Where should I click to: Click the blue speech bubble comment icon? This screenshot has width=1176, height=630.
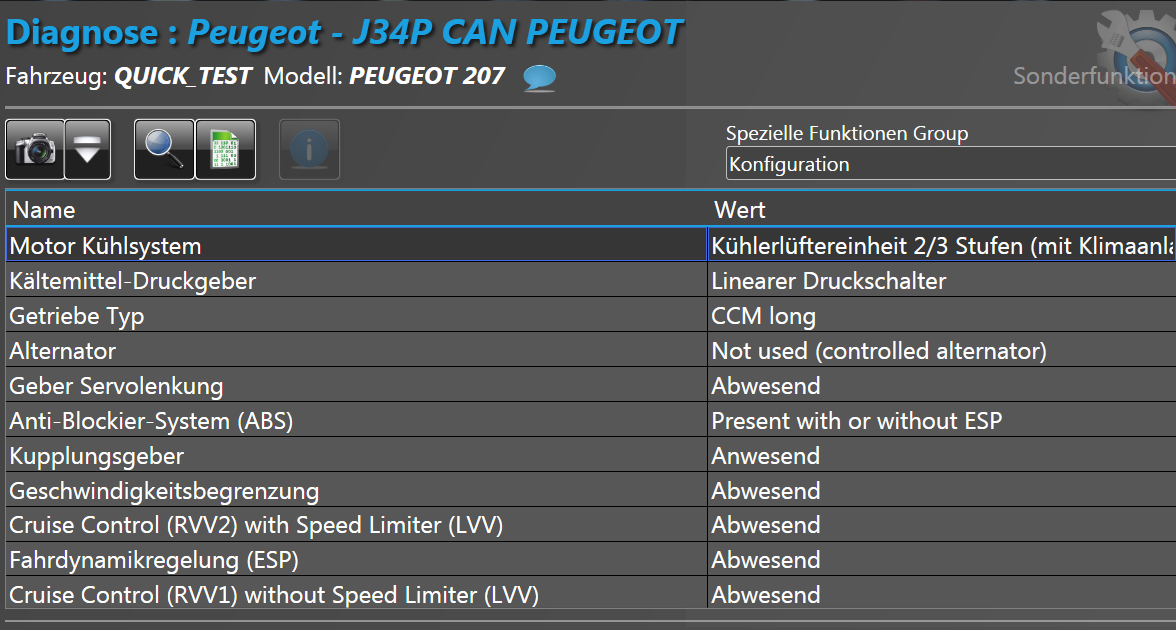[540, 78]
